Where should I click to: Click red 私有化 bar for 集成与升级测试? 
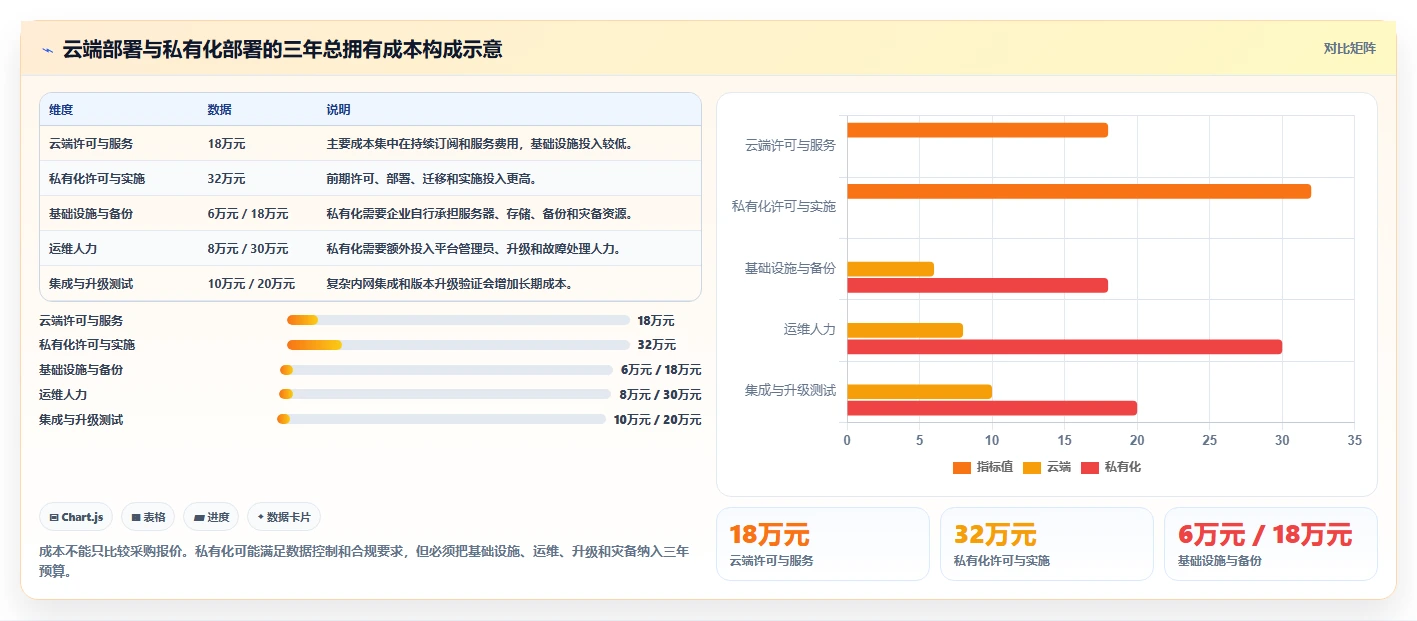coord(992,408)
